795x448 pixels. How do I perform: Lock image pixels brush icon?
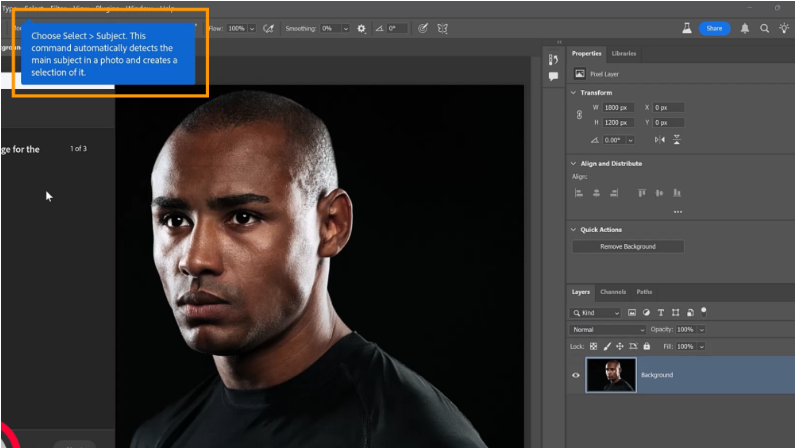click(x=607, y=347)
